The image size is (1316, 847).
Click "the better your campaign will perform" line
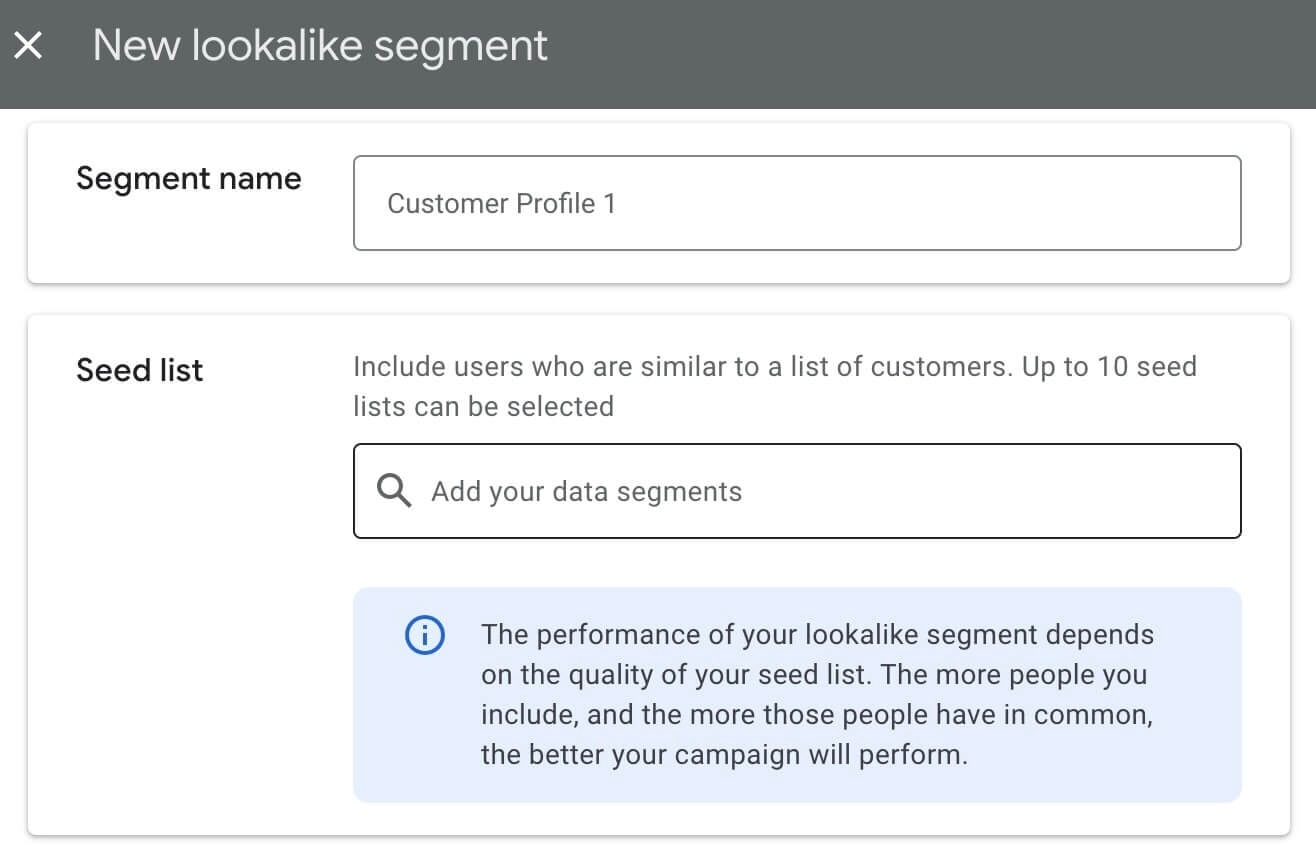click(x=724, y=754)
